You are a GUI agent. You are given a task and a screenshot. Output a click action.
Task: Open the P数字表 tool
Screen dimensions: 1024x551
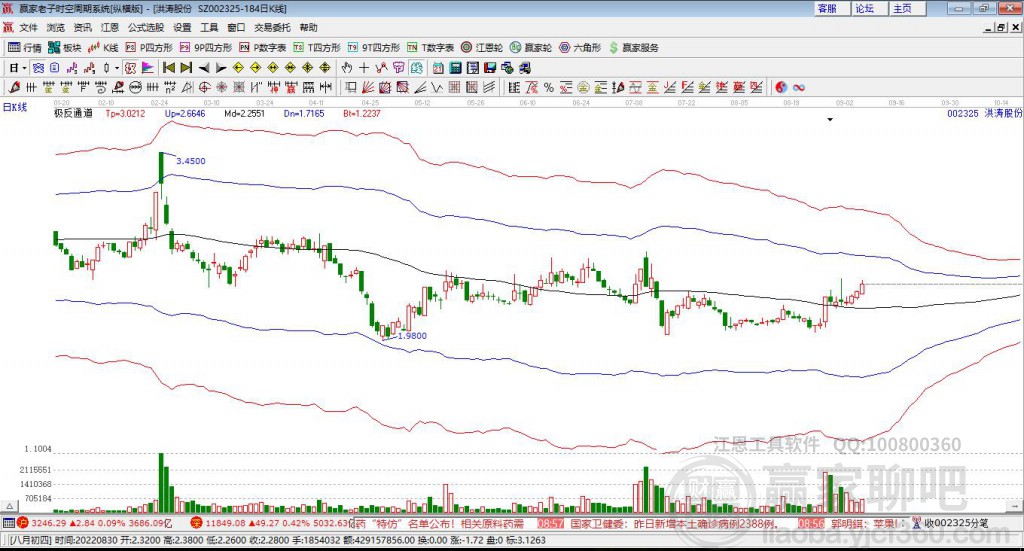(x=263, y=48)
